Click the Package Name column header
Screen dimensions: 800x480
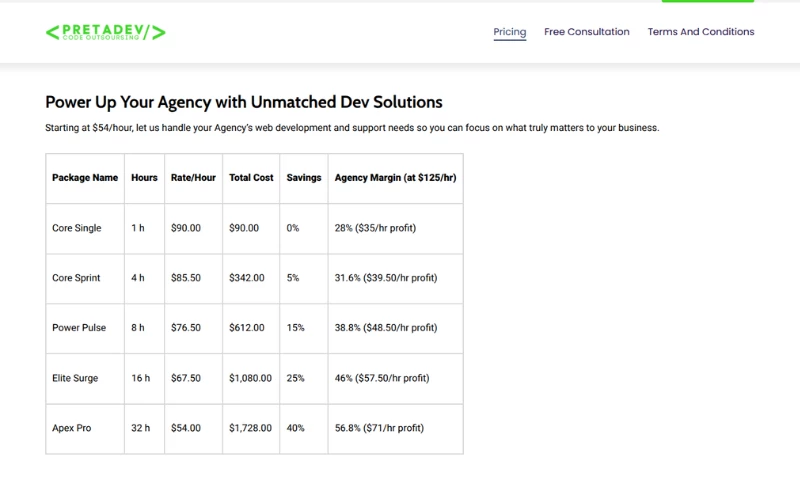click(x=85, y=178)
